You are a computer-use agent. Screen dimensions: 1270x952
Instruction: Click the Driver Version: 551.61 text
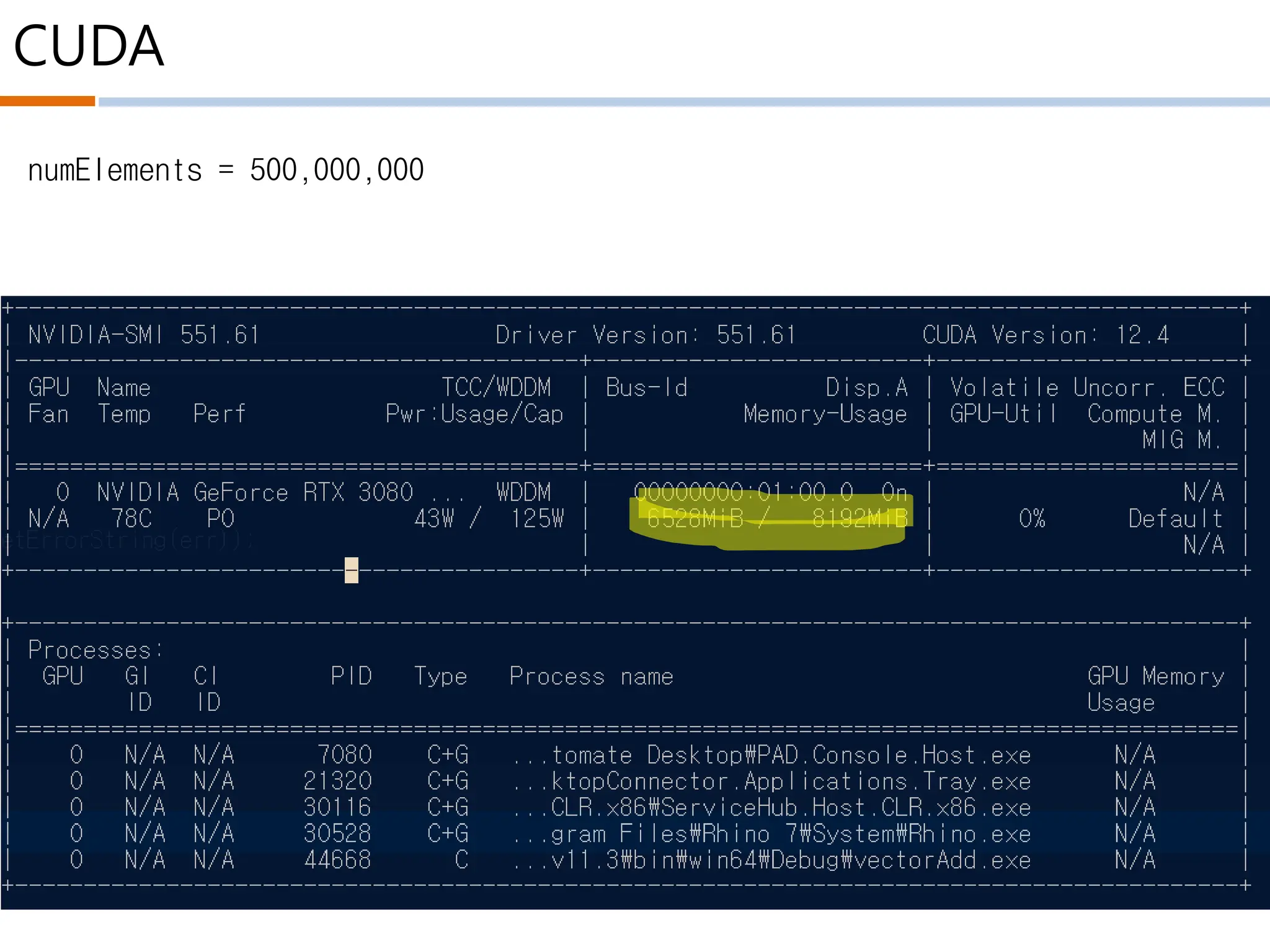tap(645, 335)
